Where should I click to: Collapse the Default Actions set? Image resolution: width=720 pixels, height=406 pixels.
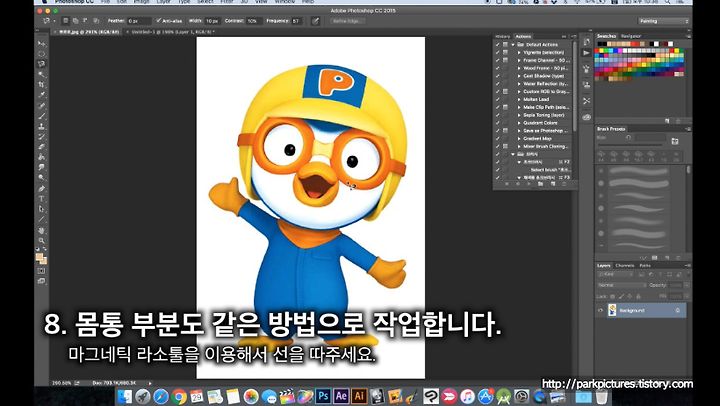point(513,45)
